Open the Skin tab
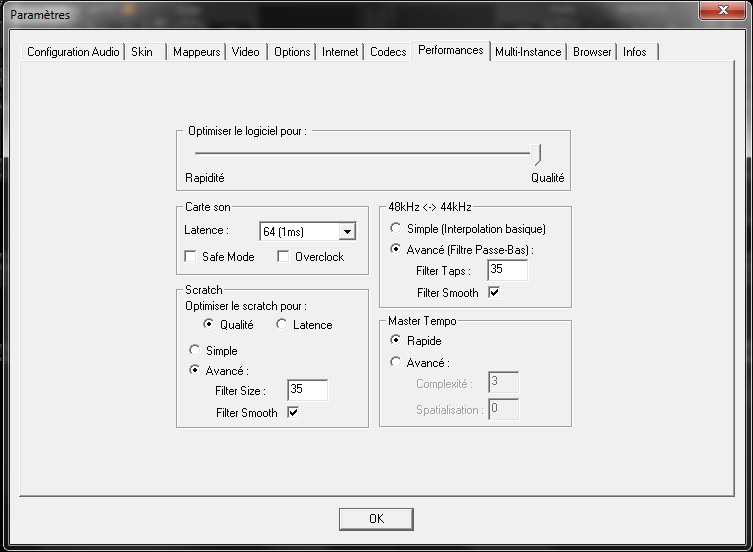Image resolution: width=753 pixels, height=552 pixels. coord(142,52)
